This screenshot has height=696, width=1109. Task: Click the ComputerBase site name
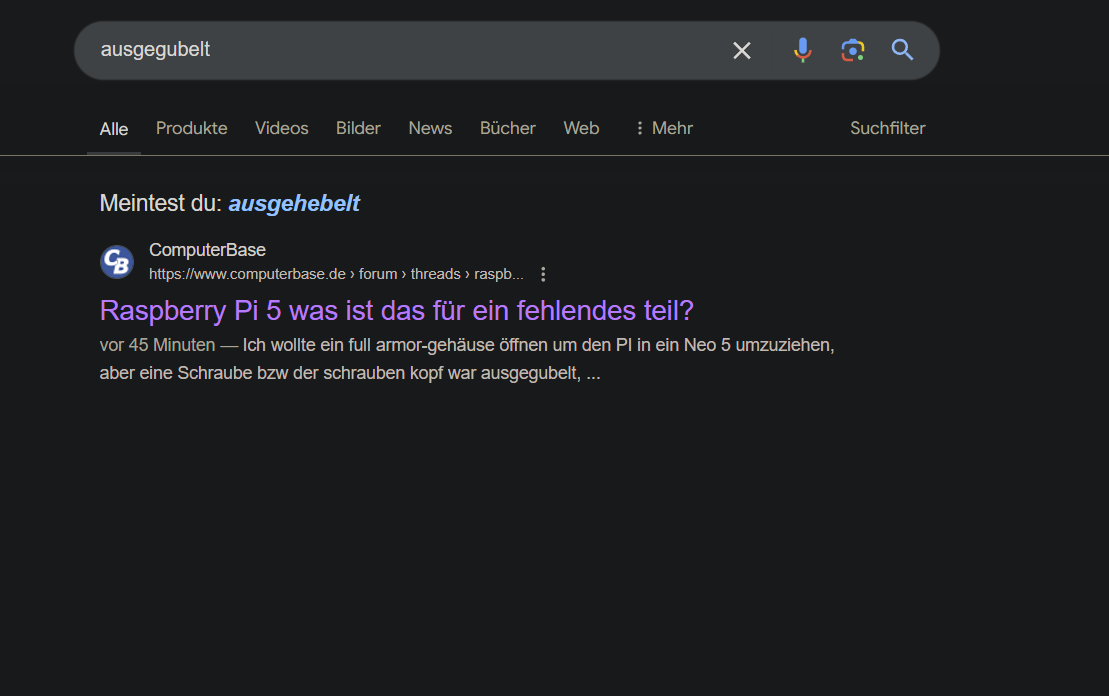point(207,250)
